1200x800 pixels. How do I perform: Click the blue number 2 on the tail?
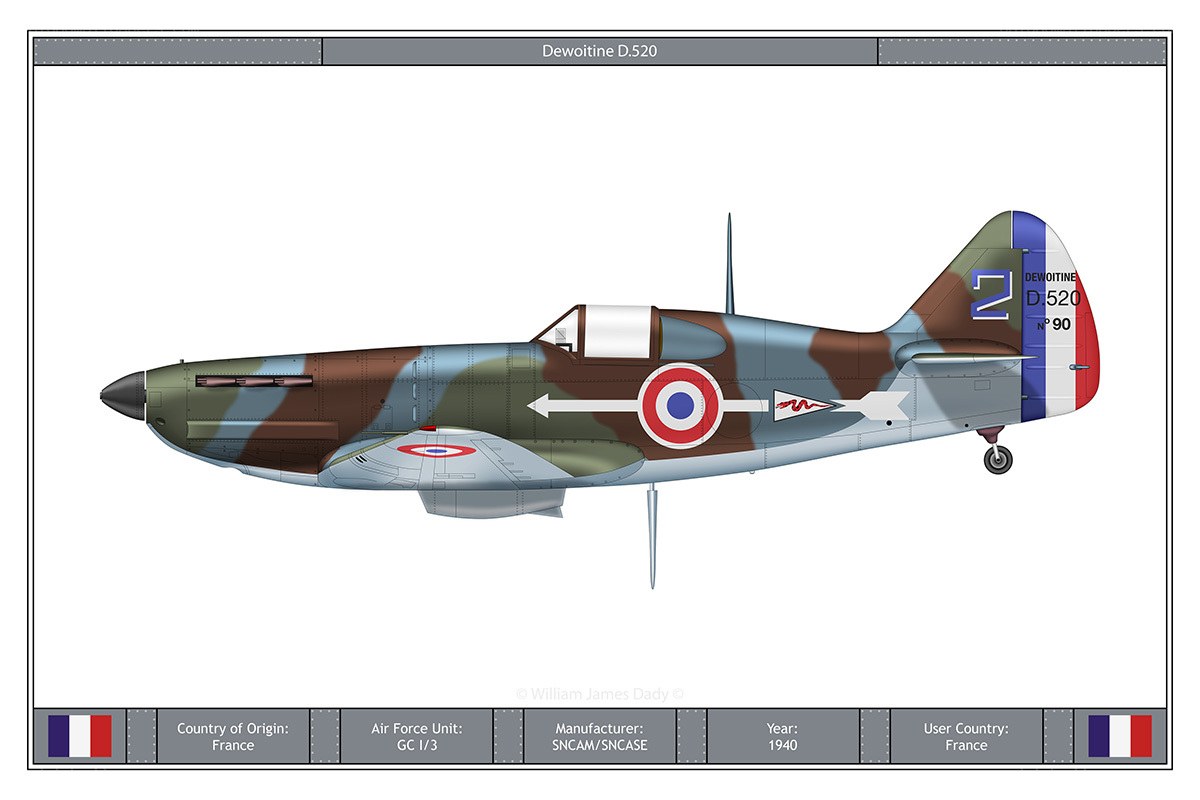coord(991,294)
